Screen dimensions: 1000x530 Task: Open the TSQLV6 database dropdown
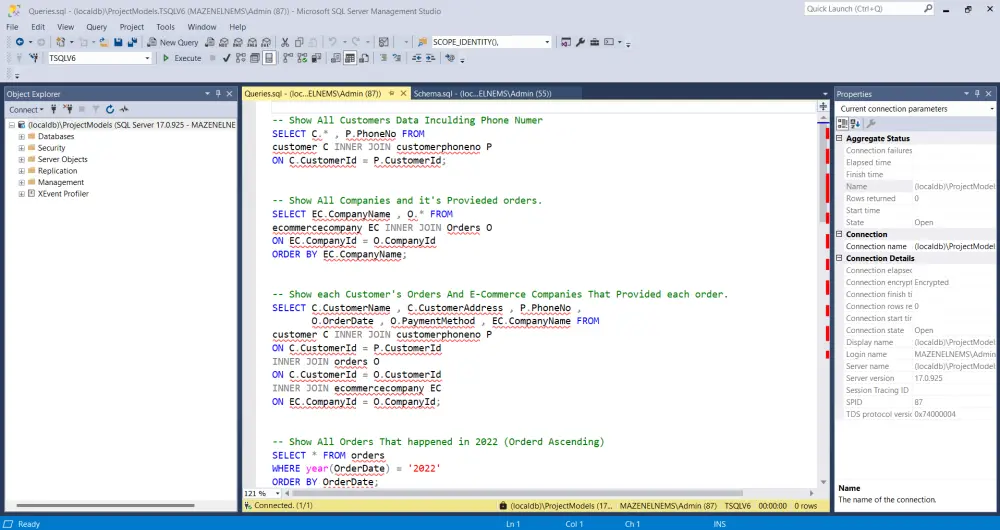(147, 59)
